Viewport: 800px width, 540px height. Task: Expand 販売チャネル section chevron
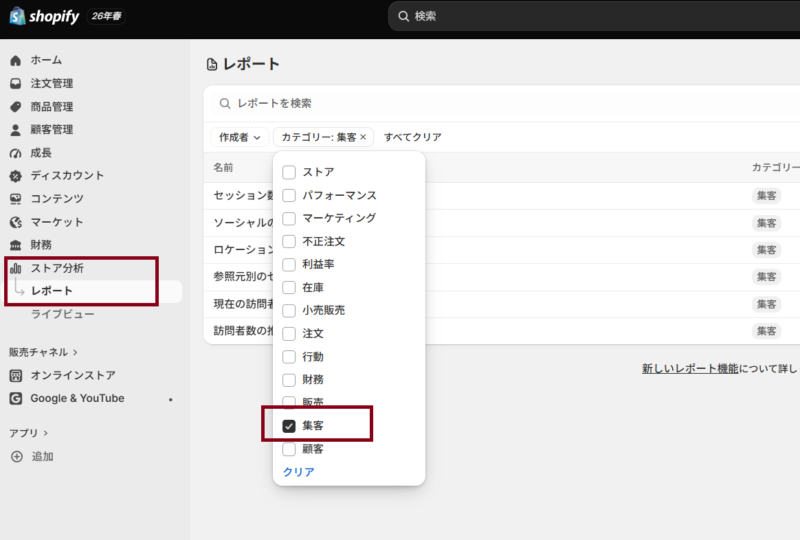click(76, 352)
